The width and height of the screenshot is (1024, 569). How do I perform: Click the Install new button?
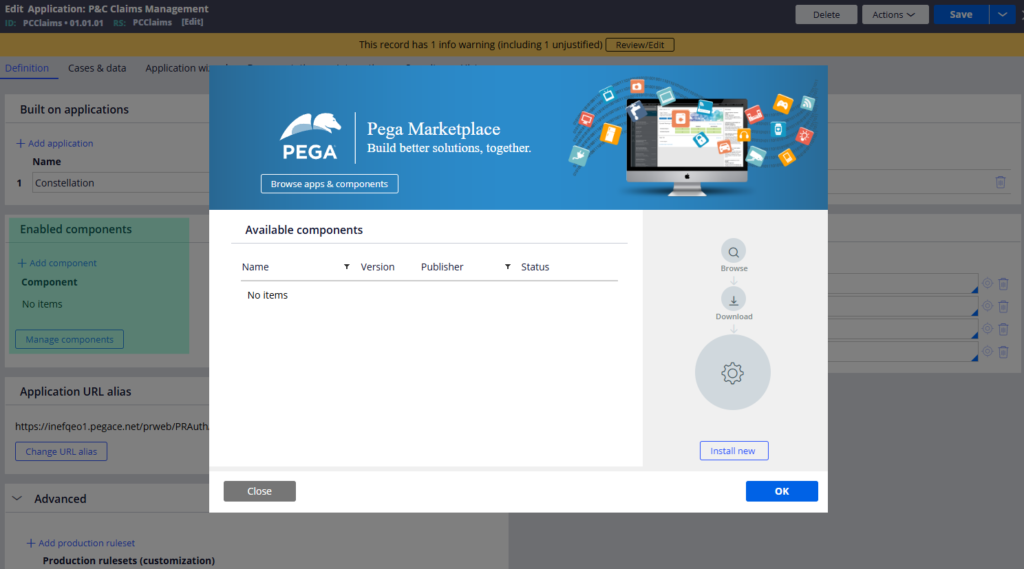point(733,451)
